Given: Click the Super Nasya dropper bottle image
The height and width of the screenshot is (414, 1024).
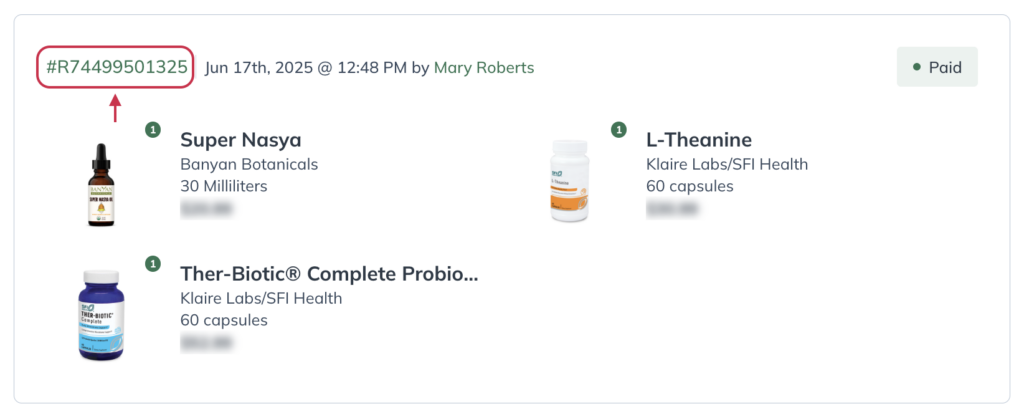Looking at the screenshot, I should tap(101, 185).
